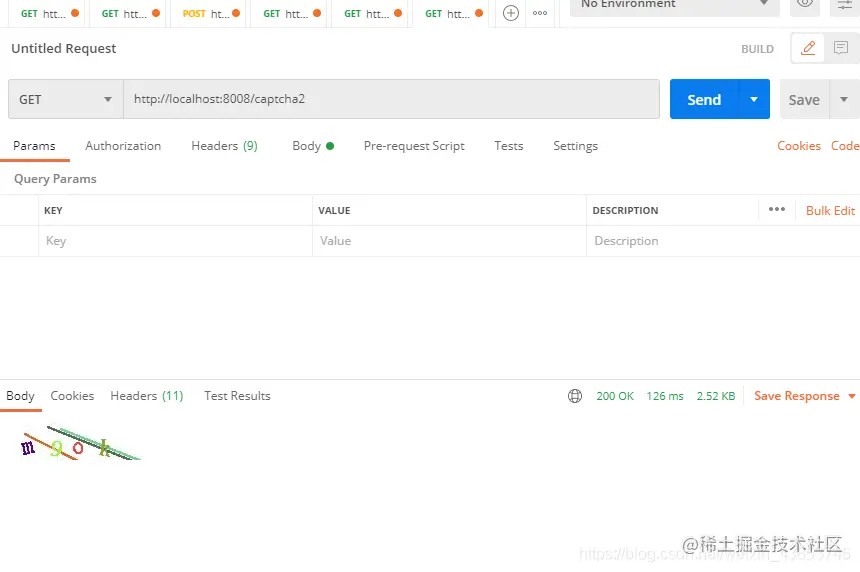Click the network globe icon in response
The width and height of the screenshot is (860, 572).
coord(575,396)
